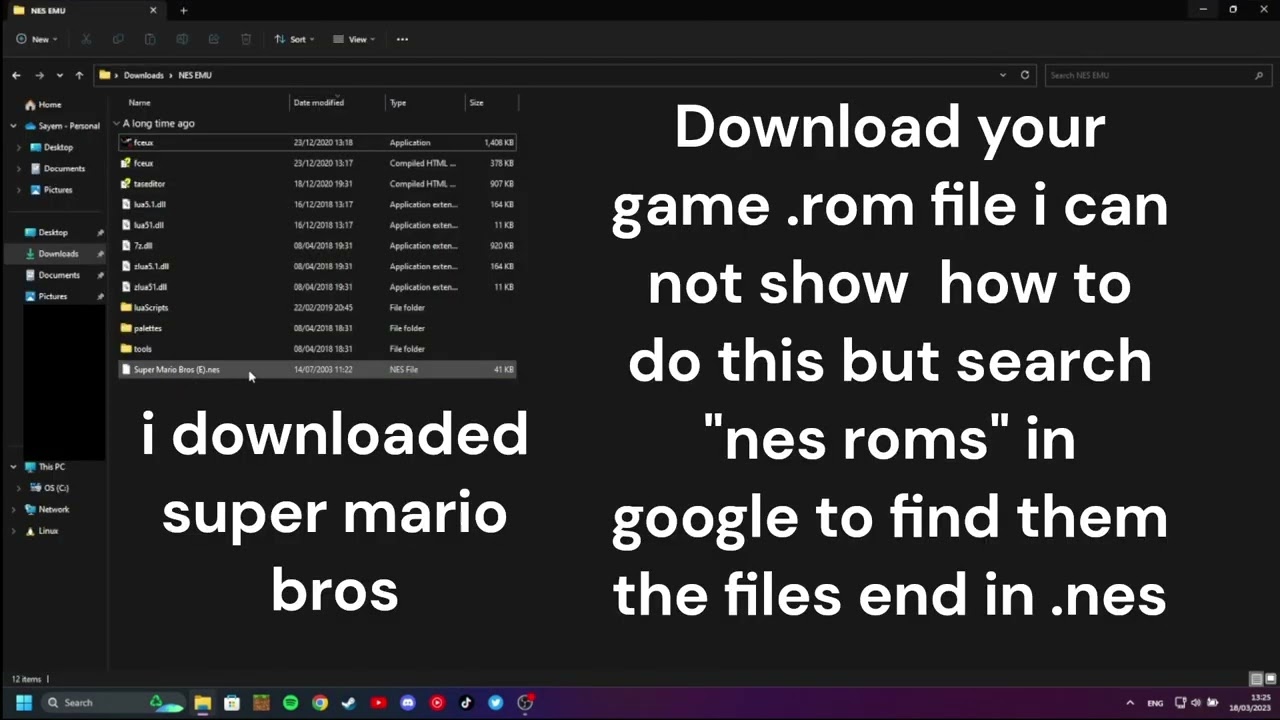Open Home in the navigation pane

(49, 104)
